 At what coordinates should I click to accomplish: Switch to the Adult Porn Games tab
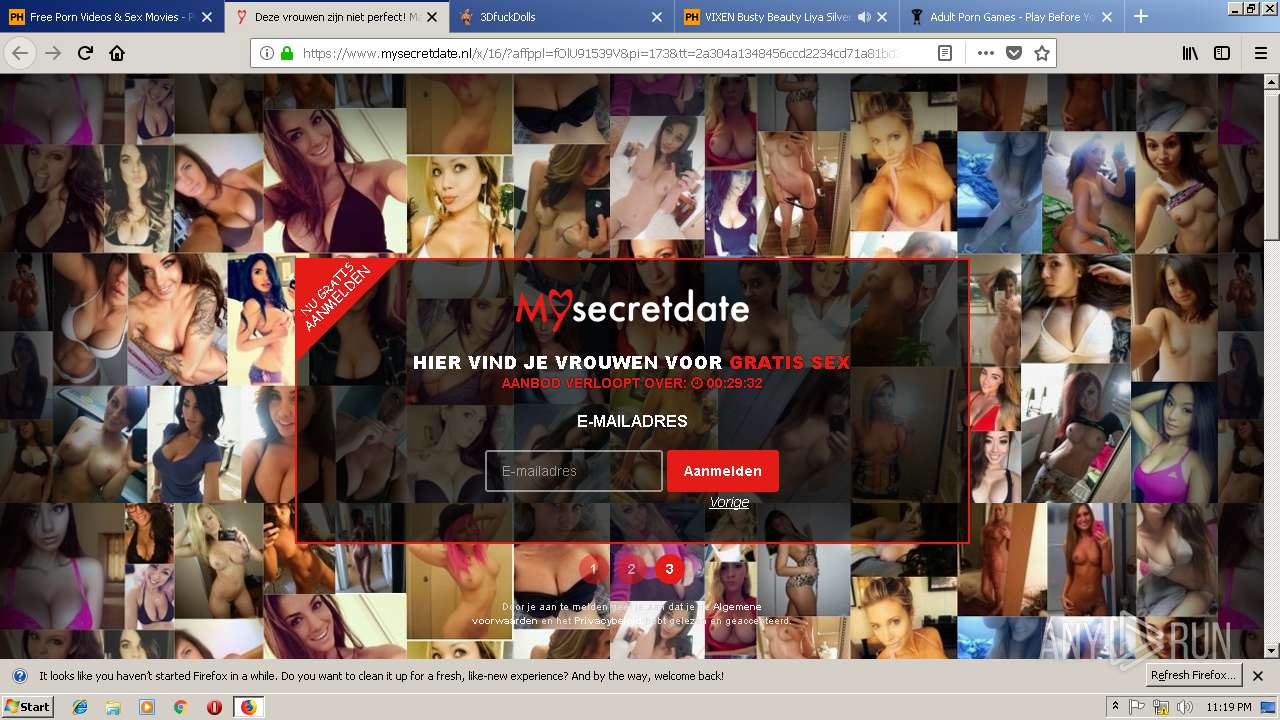pyautogui.click(x=1012, y=17)
